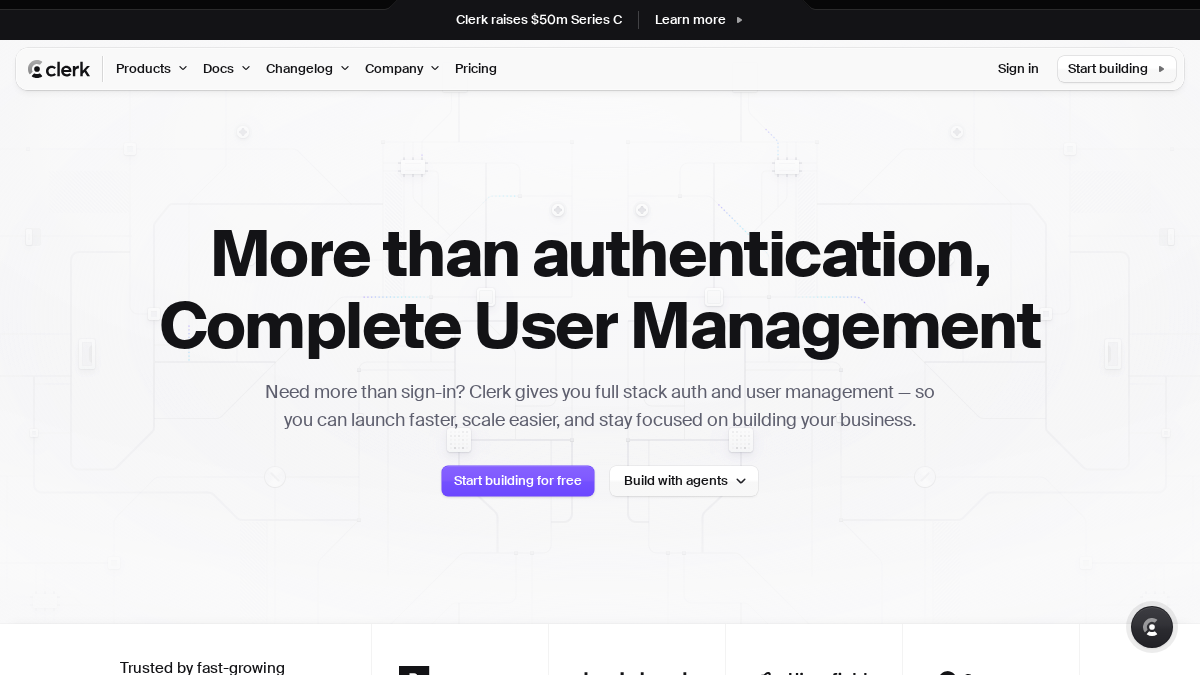1200x675 pixels.
Task: Go to the Pricing page
Action: (x=476, y=69)
